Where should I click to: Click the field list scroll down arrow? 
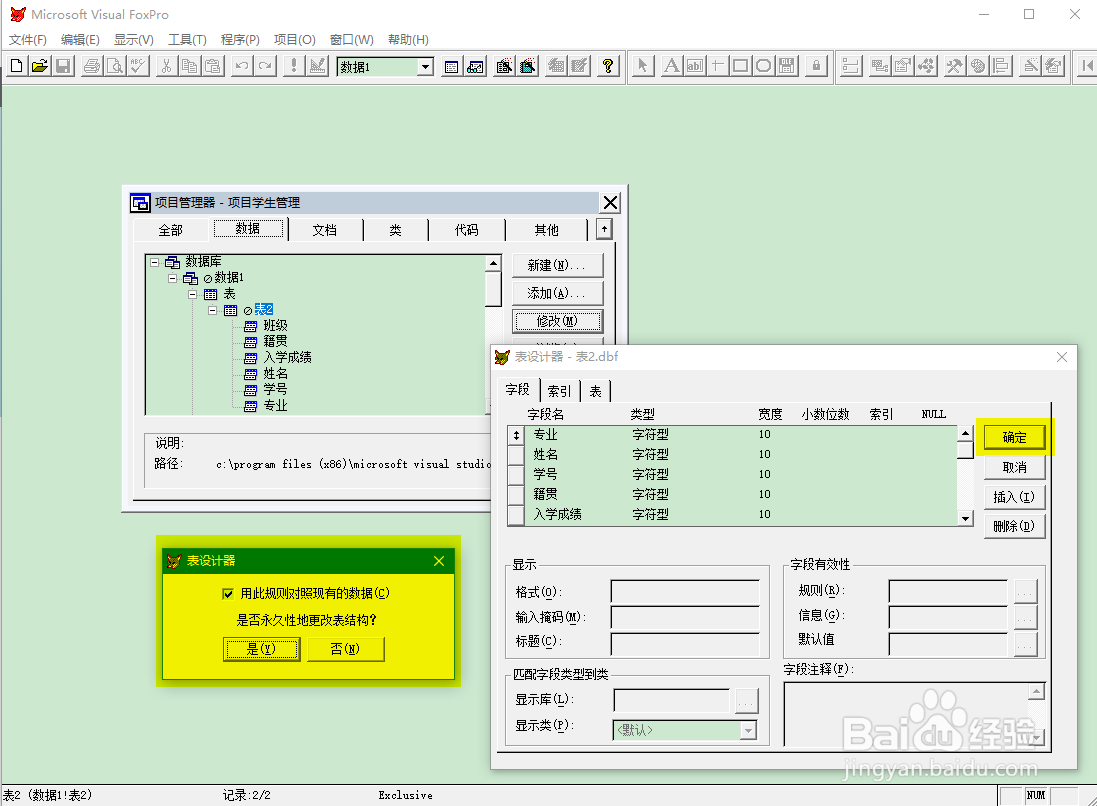965,518
